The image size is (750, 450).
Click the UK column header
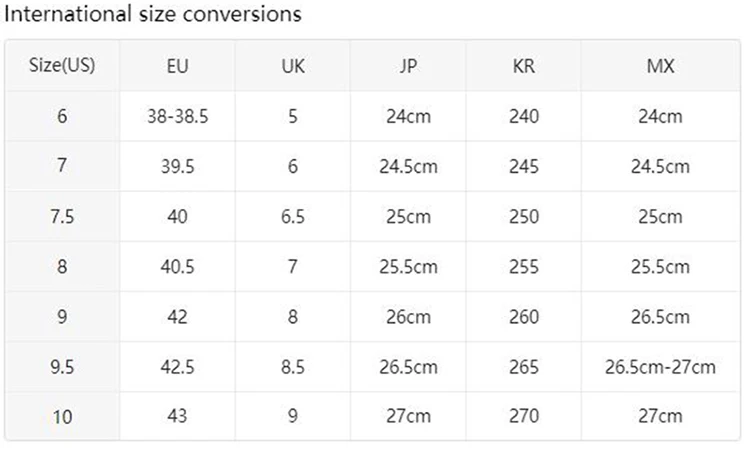293,66
